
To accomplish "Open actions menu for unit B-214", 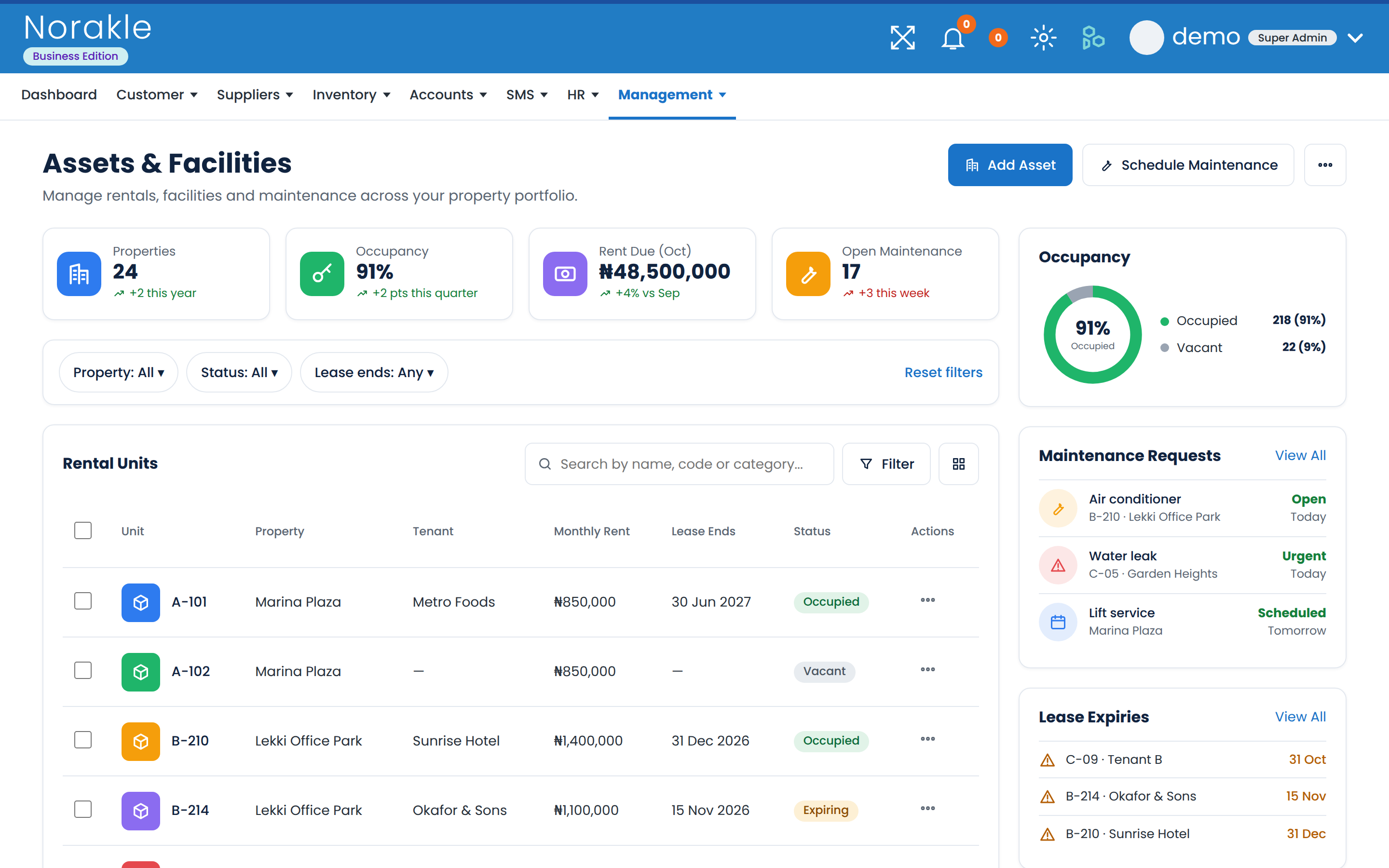I will [927, 809].
